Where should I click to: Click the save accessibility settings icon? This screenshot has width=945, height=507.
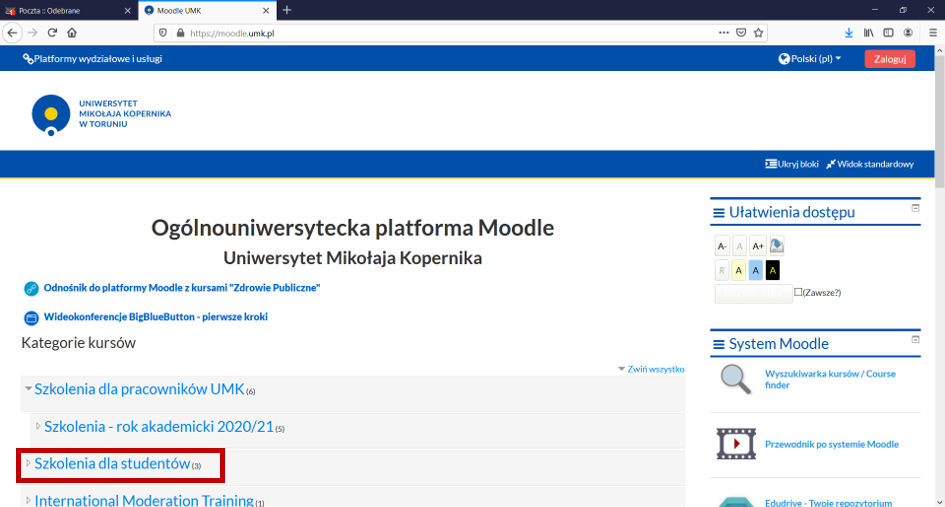coord(777,246)
